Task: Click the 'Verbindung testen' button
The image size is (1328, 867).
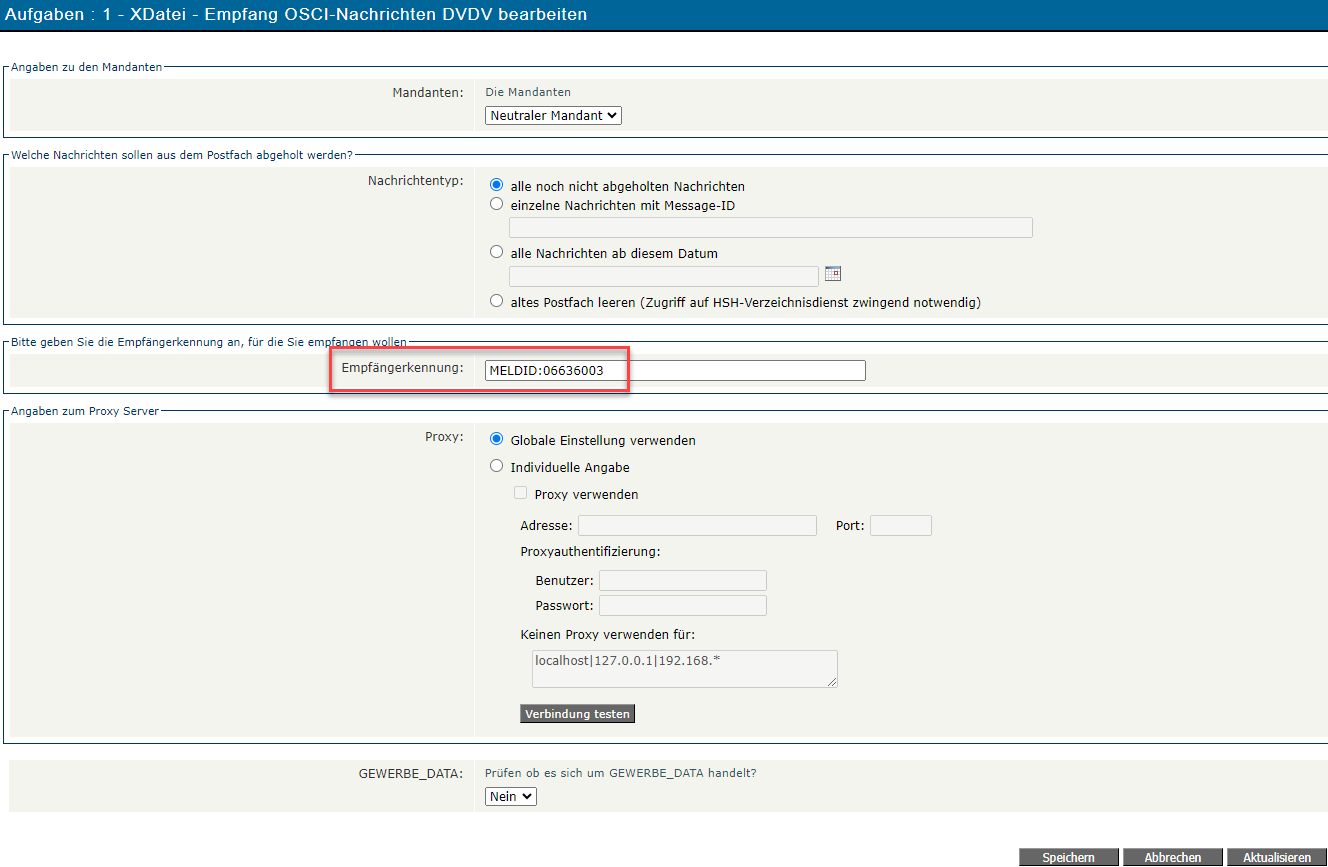Action: 577,714
